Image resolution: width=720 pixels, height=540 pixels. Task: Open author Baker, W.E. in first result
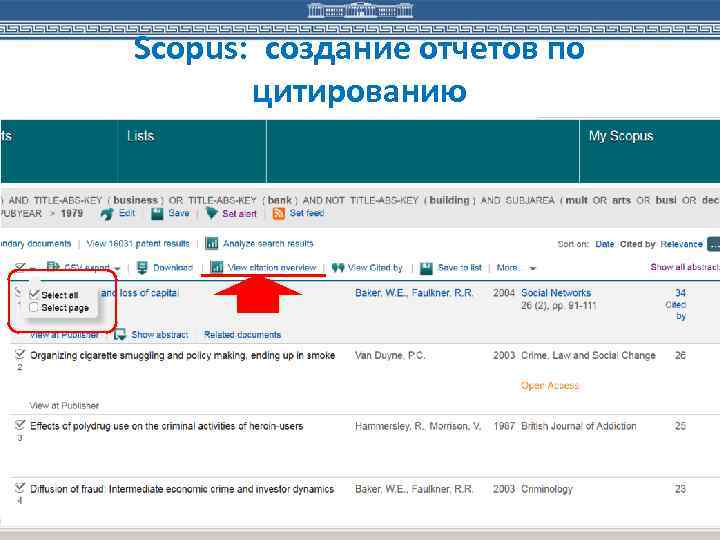(x=381, y=292)
